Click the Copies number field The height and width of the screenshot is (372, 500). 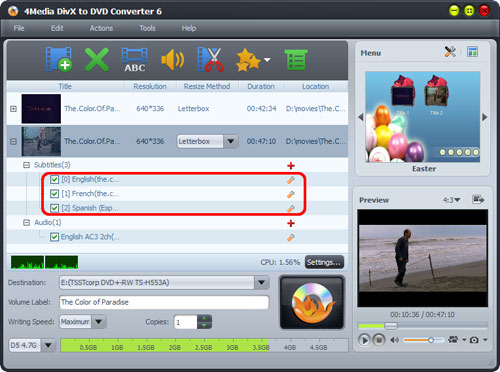(186, 322)
